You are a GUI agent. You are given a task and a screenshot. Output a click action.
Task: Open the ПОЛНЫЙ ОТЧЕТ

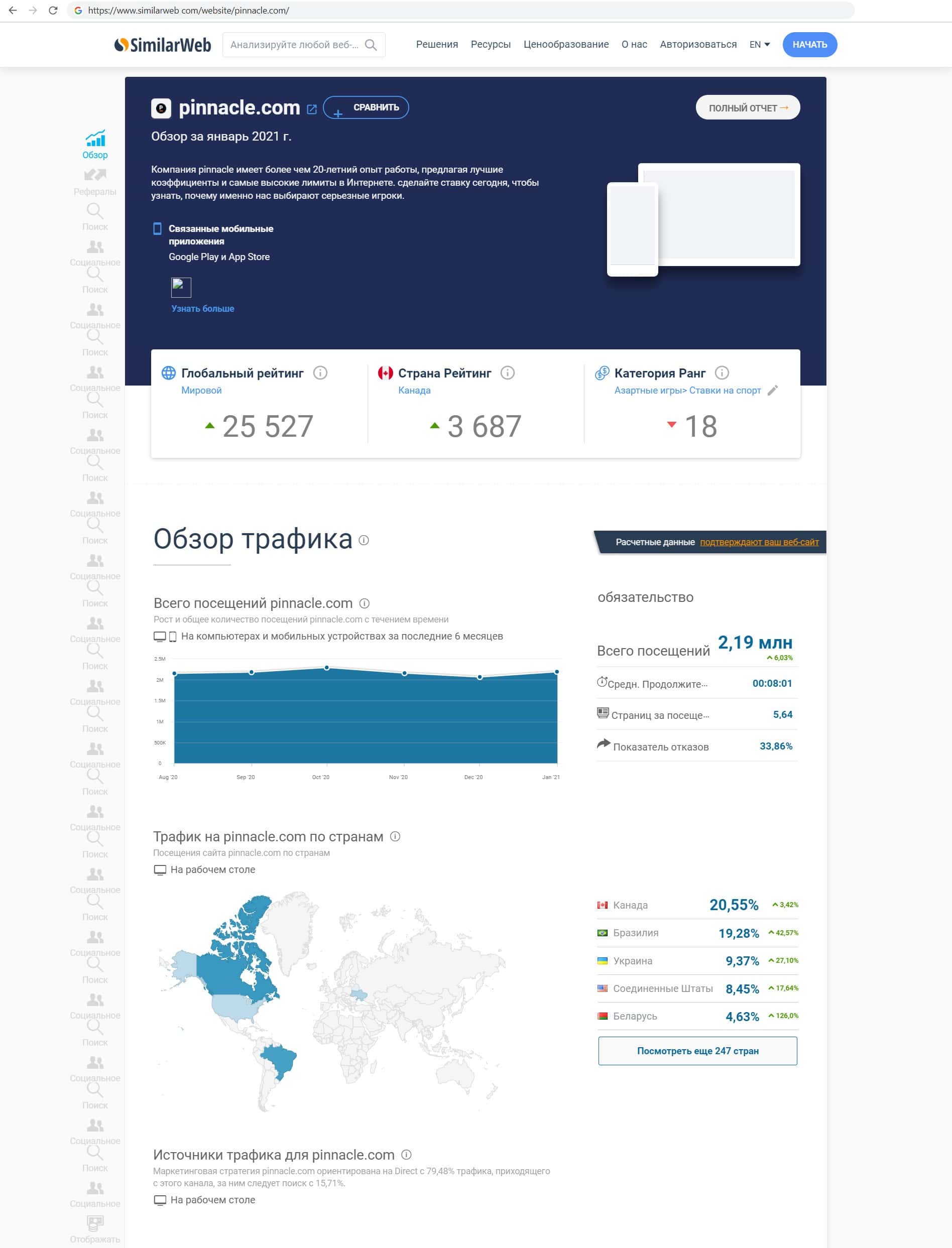coord(748,107)
